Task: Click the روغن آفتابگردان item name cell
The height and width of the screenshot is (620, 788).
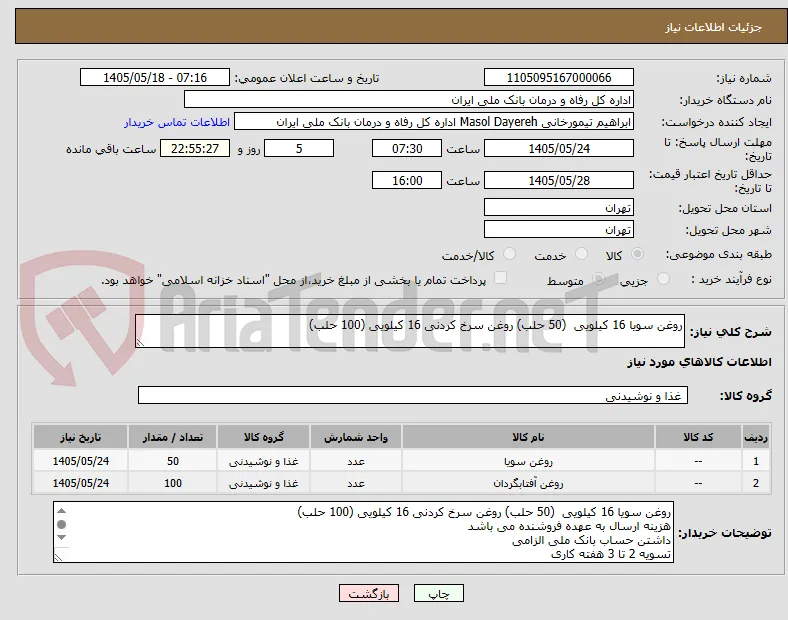Action: pyautogui.click(x=528, y=483)
